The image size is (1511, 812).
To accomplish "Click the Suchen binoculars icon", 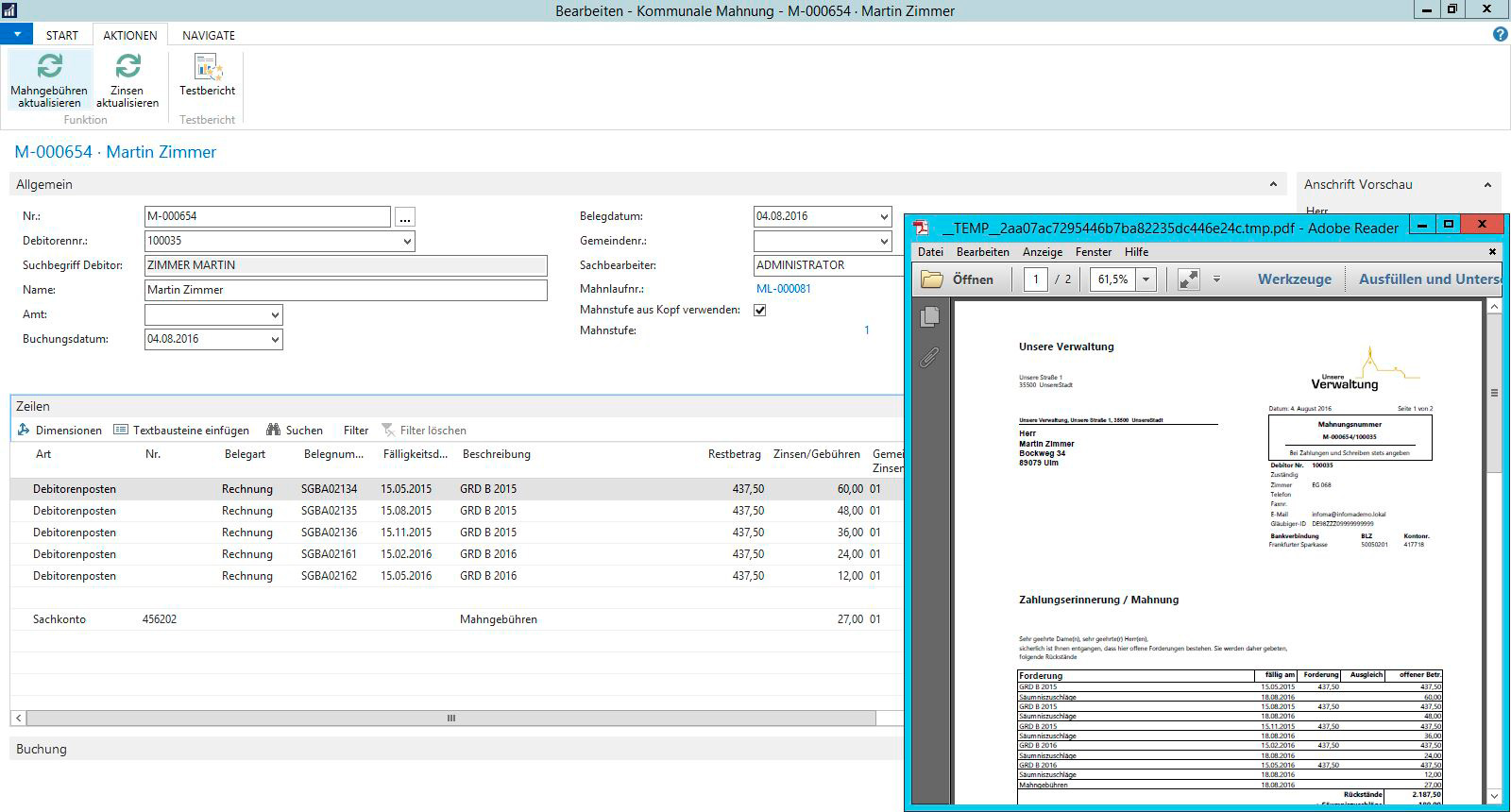I will point(274,431).
